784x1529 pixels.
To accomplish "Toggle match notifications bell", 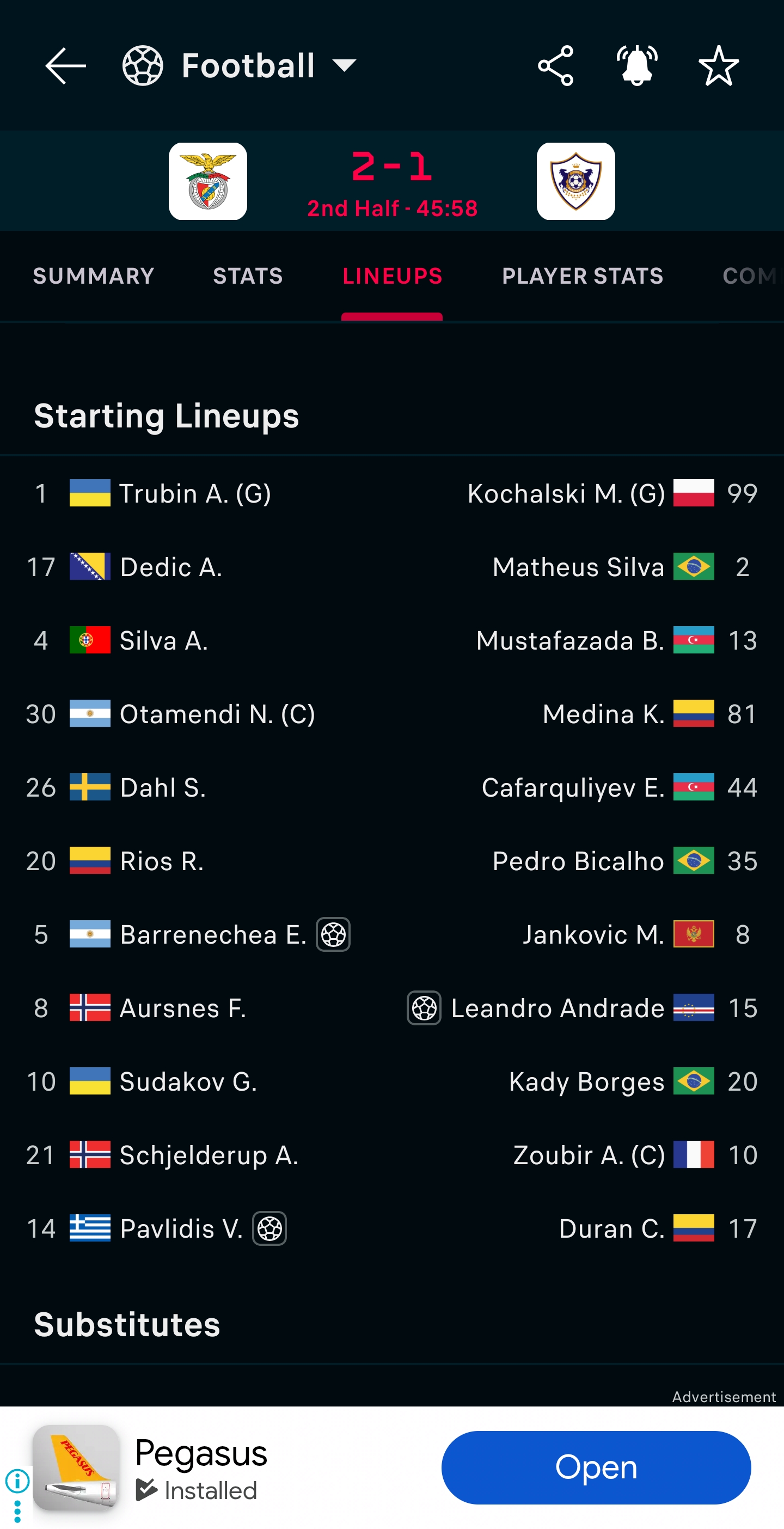I will pos(637,65).
